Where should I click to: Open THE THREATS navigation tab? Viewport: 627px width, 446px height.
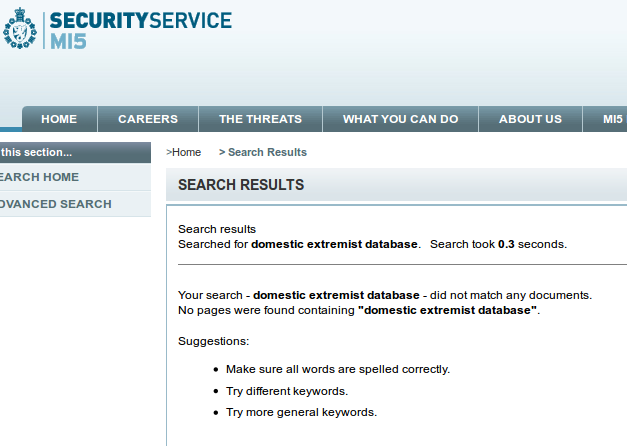260,119
